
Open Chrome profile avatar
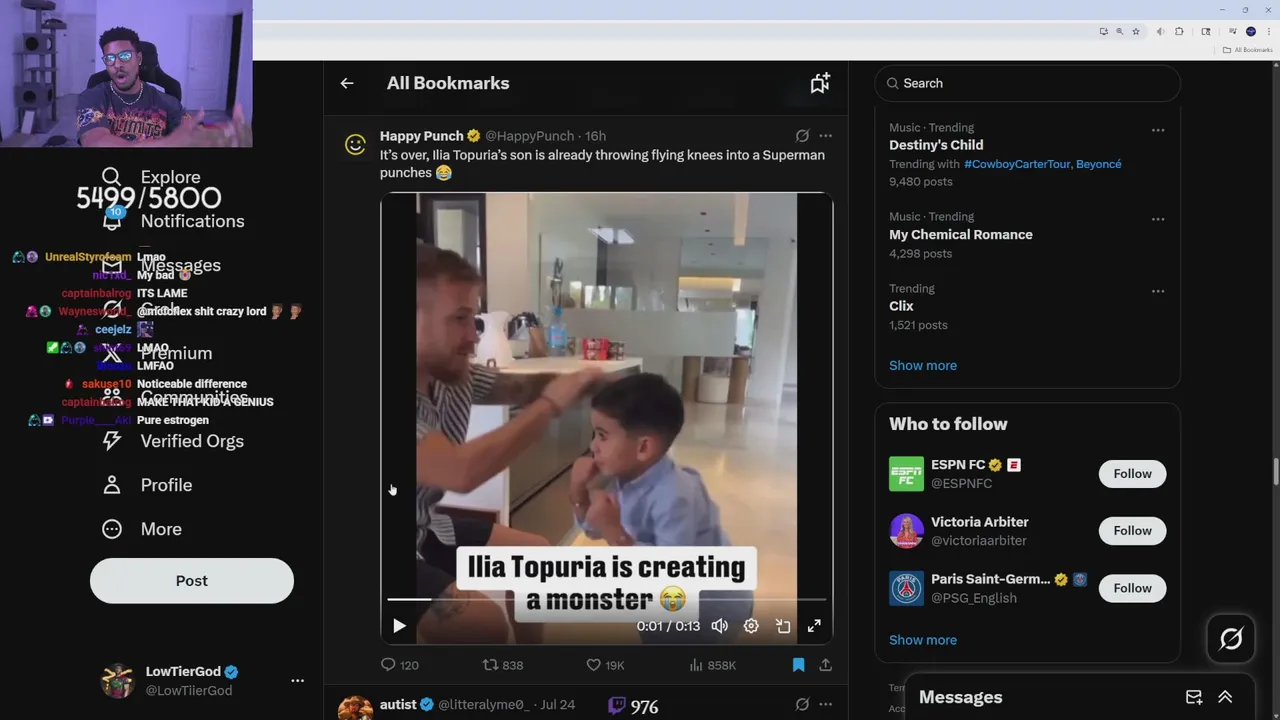1251,32
